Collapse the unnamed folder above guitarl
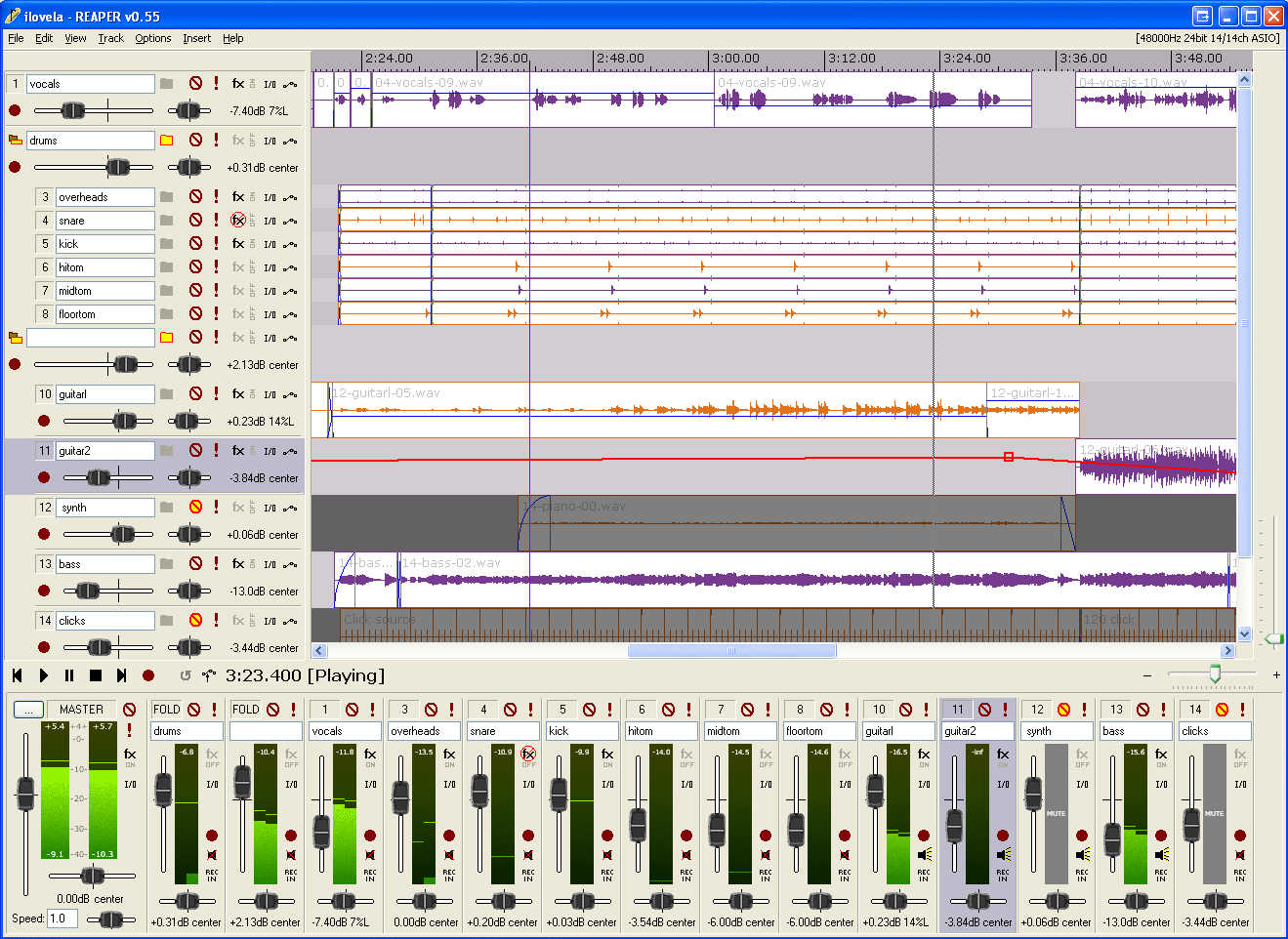1288x939 pixels. pos(15,338)
